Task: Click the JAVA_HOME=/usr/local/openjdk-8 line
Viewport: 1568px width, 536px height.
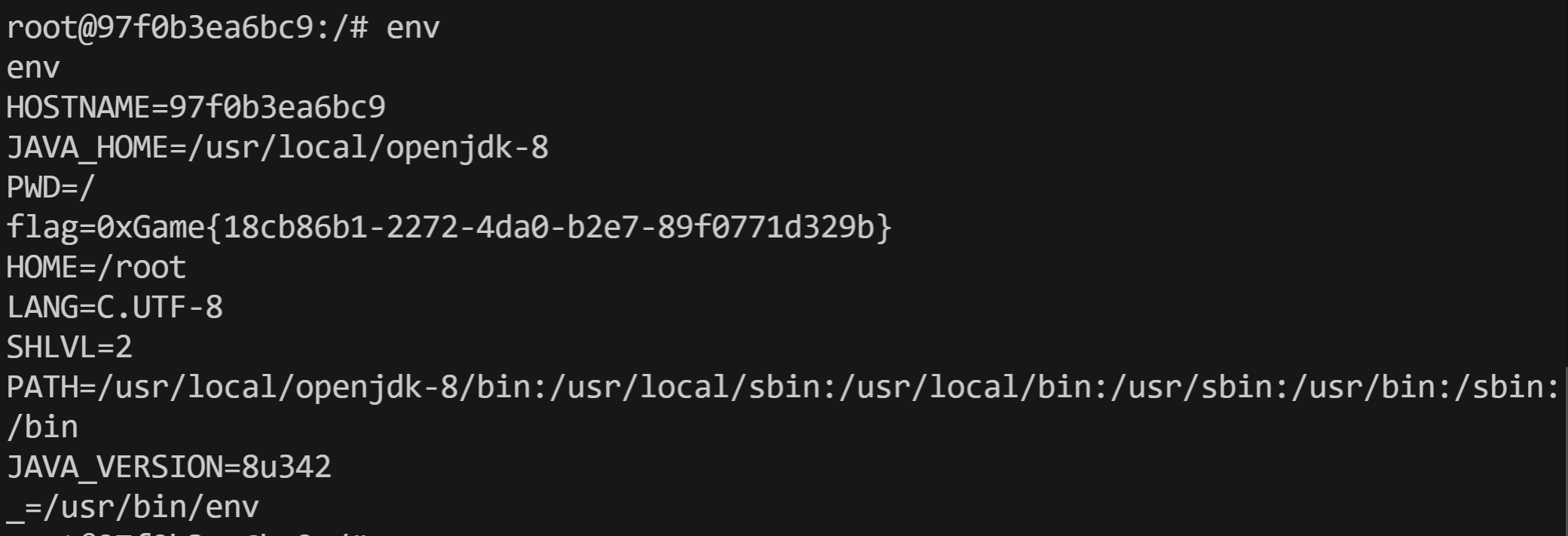Action: click(x=277, y=148)
